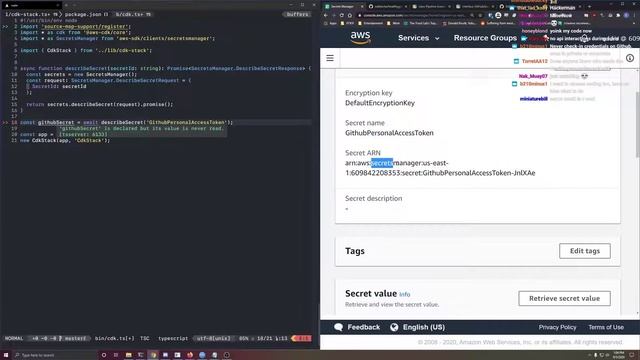Click the red error count badge in statusline
The width and height of the screenshot is (640, 360).
(x=302, y=338)
